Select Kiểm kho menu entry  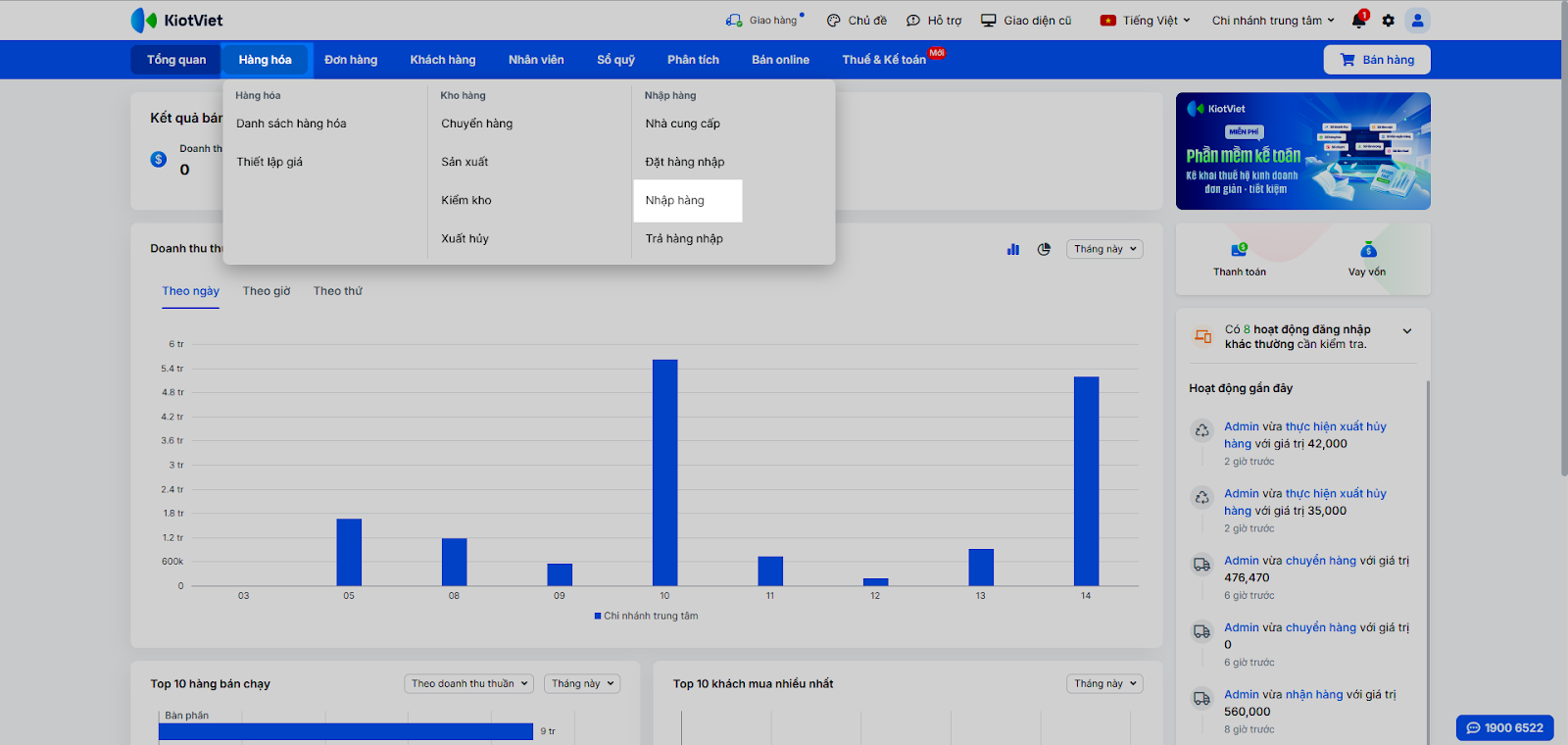coord(466,200)
